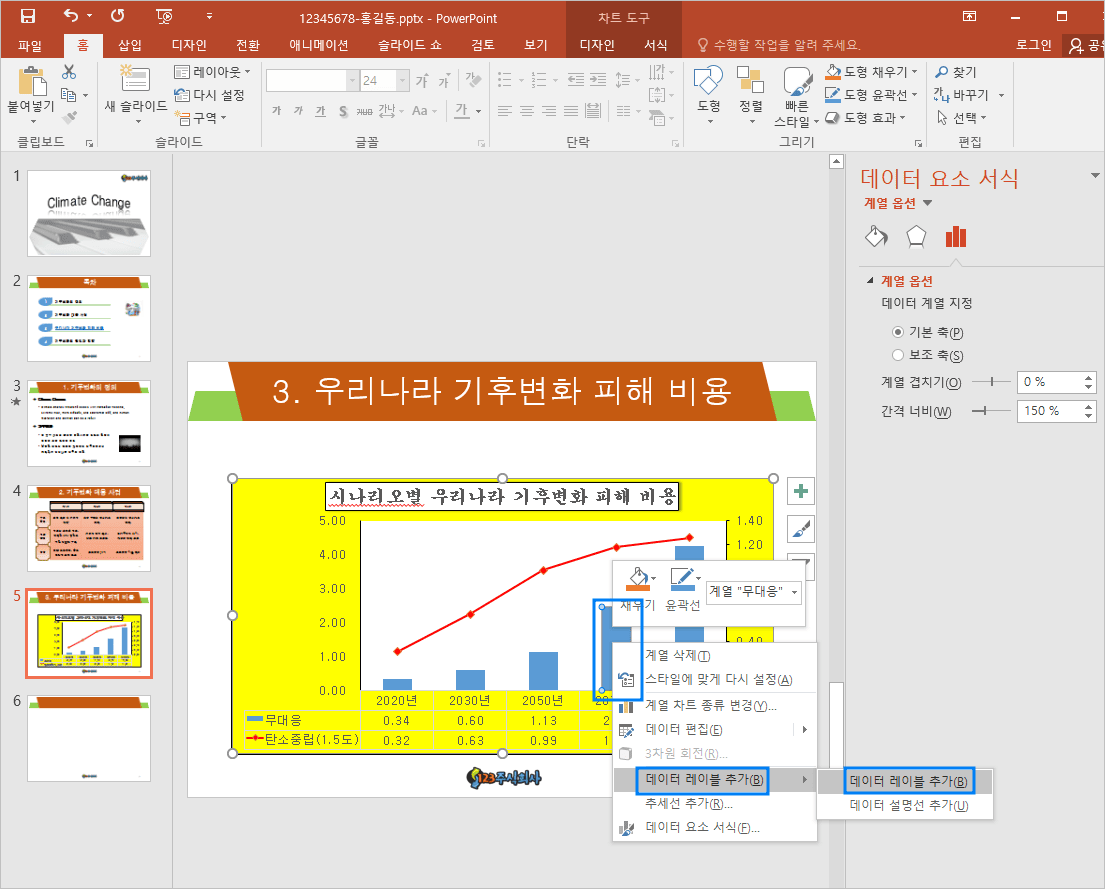Collapse the 계열 옵션 section triangle
This screenshot has width=1105, height=889.
coord(870,281)
